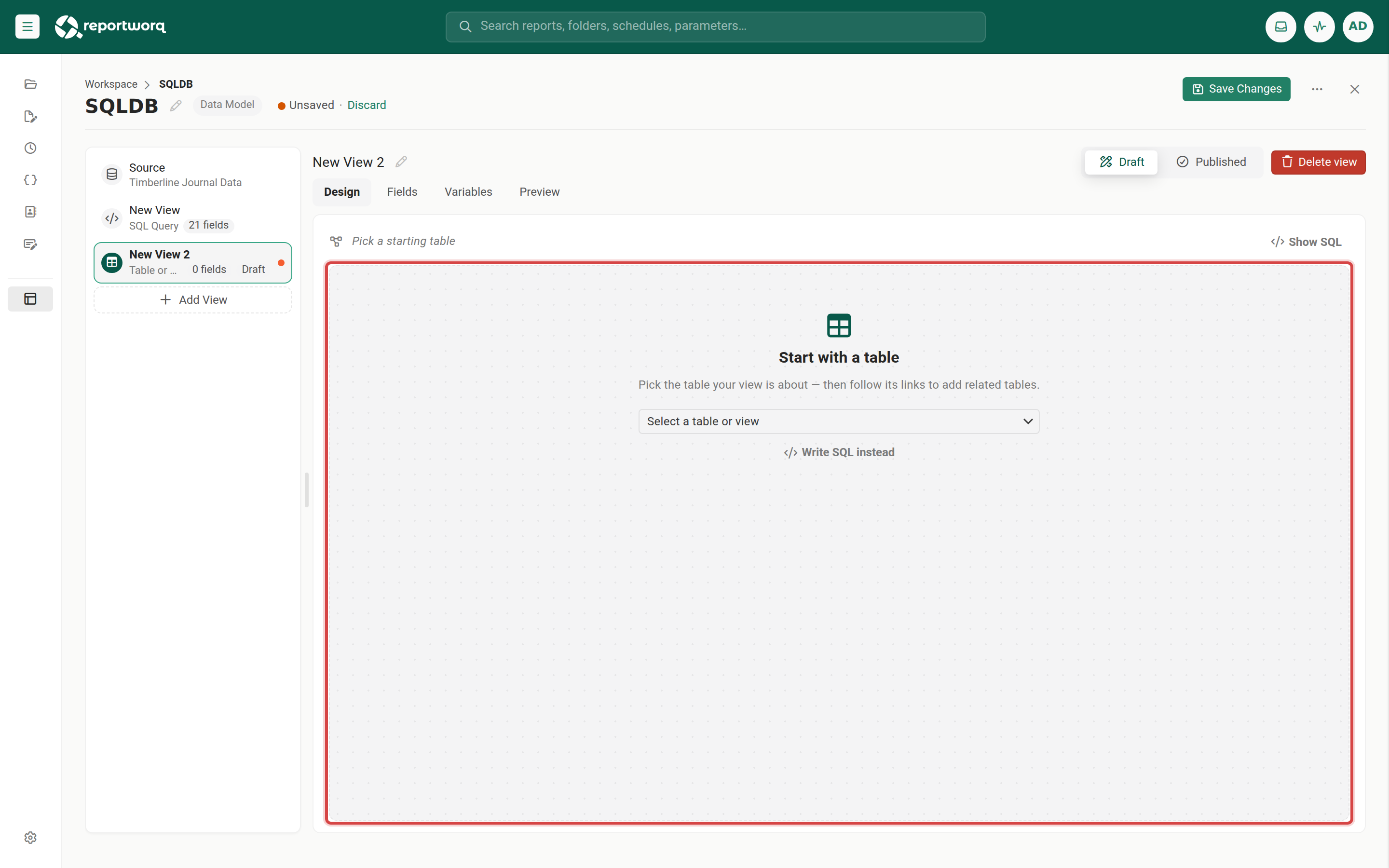Click the Show SQL button

pos(1306,242)
